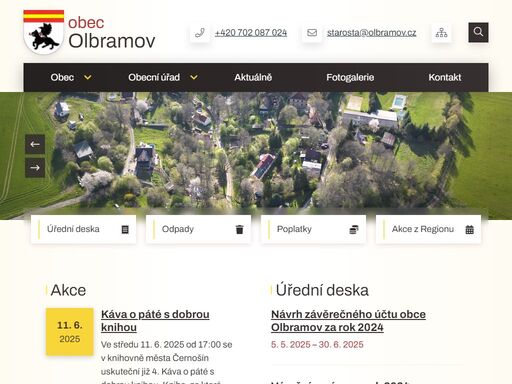Open the Akce z Regionu tile

point(428,229)
